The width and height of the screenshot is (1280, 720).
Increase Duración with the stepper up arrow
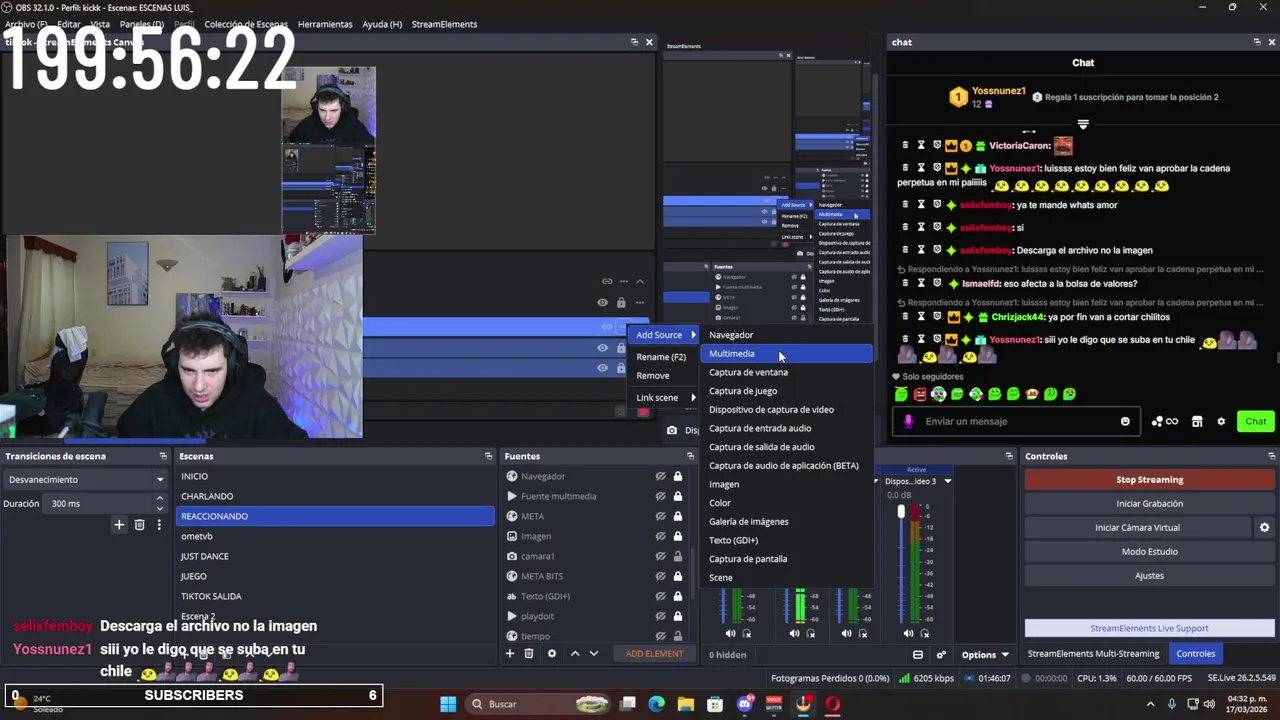coord(159,499)
